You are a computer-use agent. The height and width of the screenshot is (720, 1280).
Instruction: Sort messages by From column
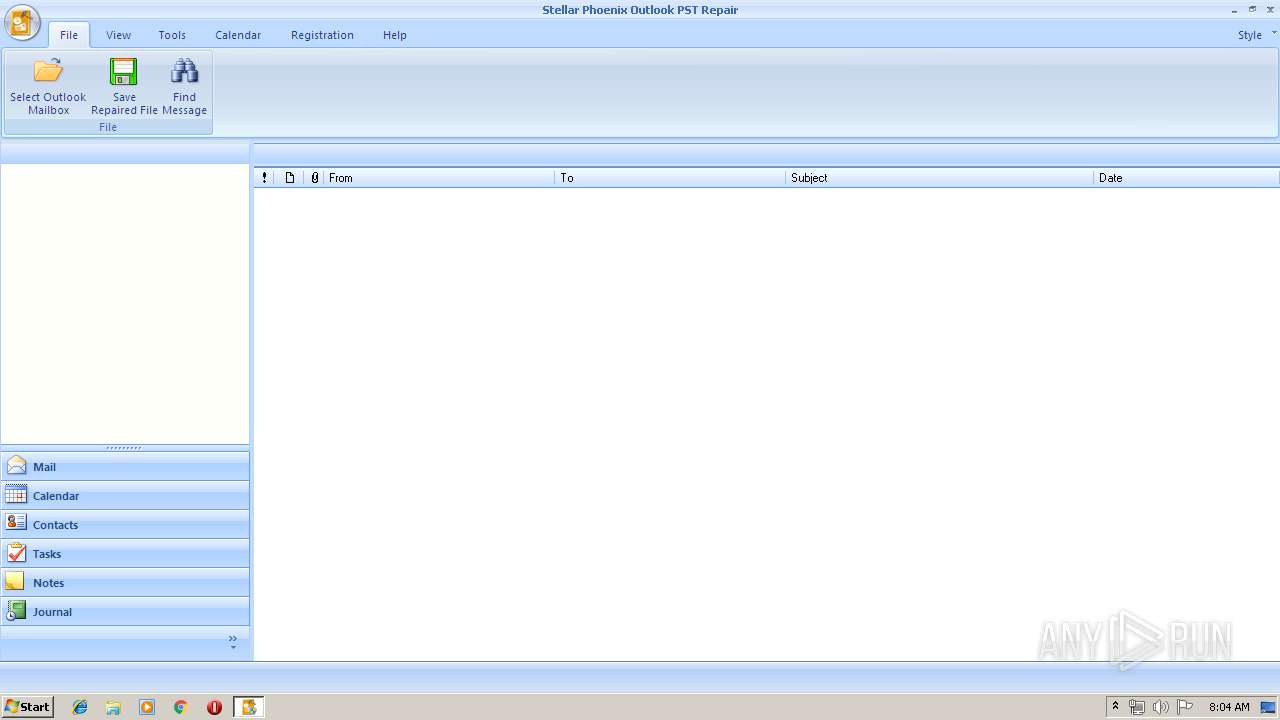click(439, 178)
